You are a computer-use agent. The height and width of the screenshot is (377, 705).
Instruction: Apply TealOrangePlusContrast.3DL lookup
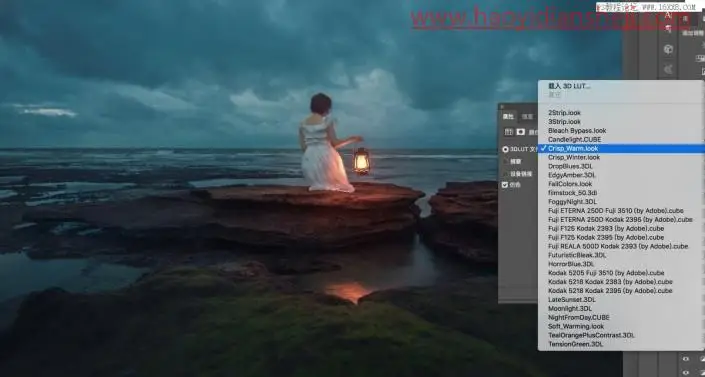coord(591,336)
